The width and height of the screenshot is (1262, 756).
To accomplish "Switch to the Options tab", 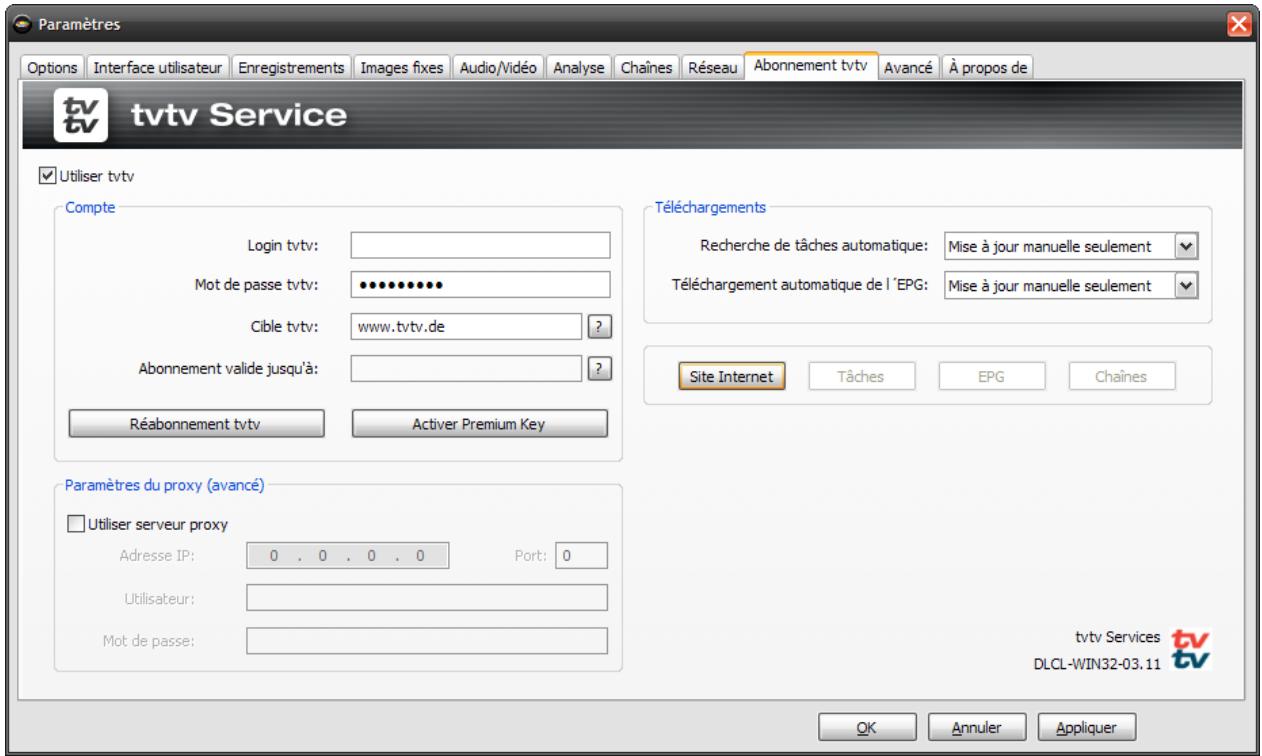I will point(50,67).
